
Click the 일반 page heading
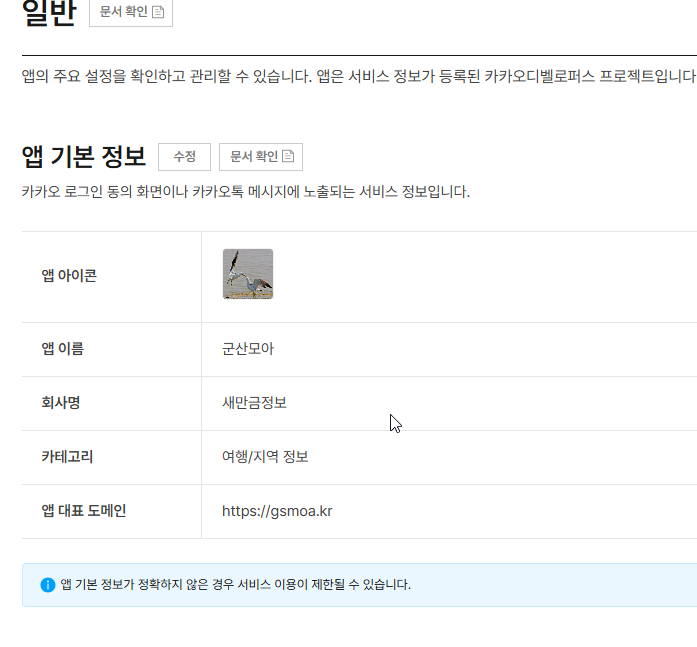[x=48, y=12]
